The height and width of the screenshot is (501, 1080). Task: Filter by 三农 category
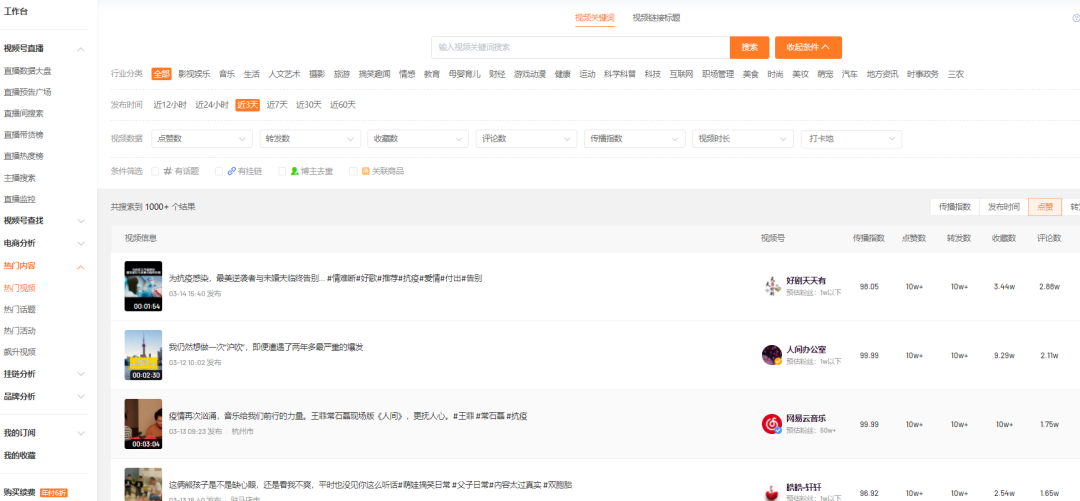[x=955, y=74]
